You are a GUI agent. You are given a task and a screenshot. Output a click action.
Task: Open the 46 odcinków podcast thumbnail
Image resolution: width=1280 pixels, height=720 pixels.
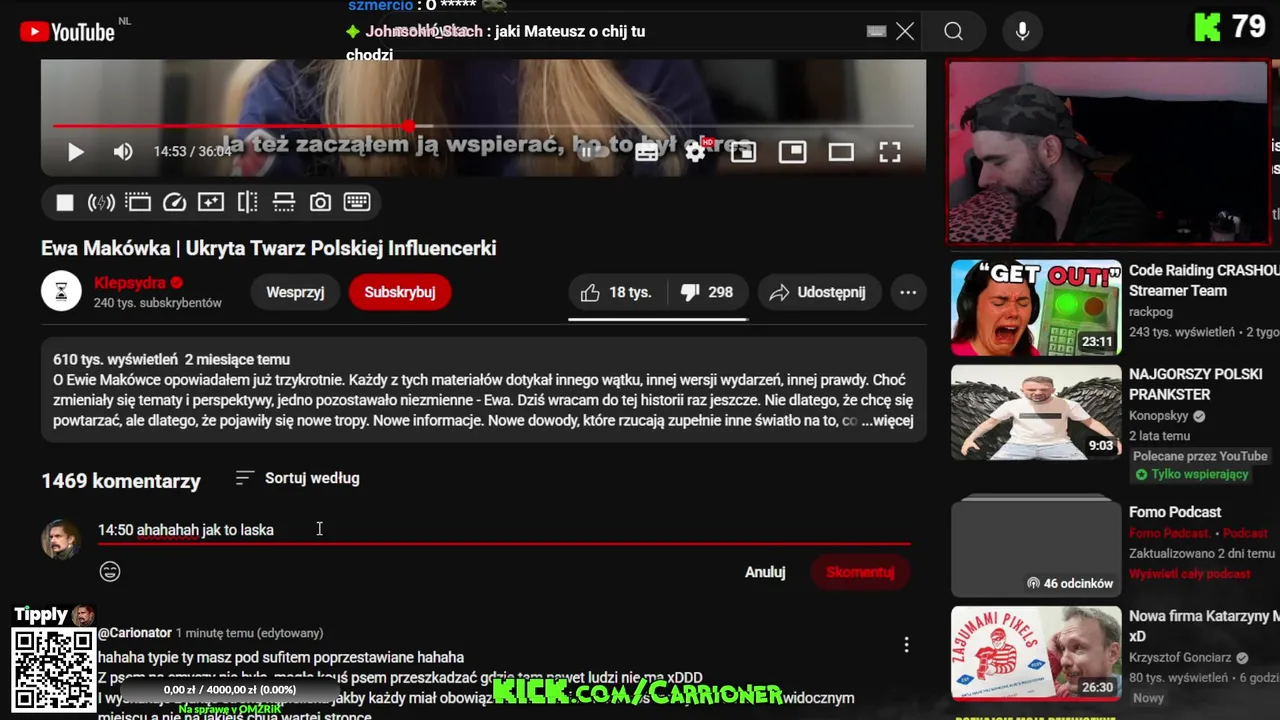tap(1036, 546)
